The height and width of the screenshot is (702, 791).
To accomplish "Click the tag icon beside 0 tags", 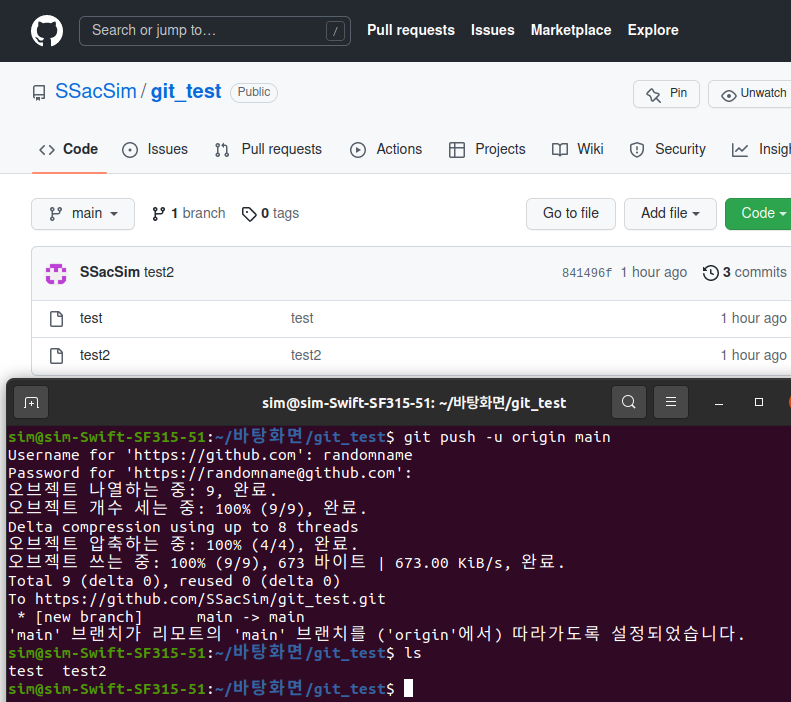I will (249, 214).
